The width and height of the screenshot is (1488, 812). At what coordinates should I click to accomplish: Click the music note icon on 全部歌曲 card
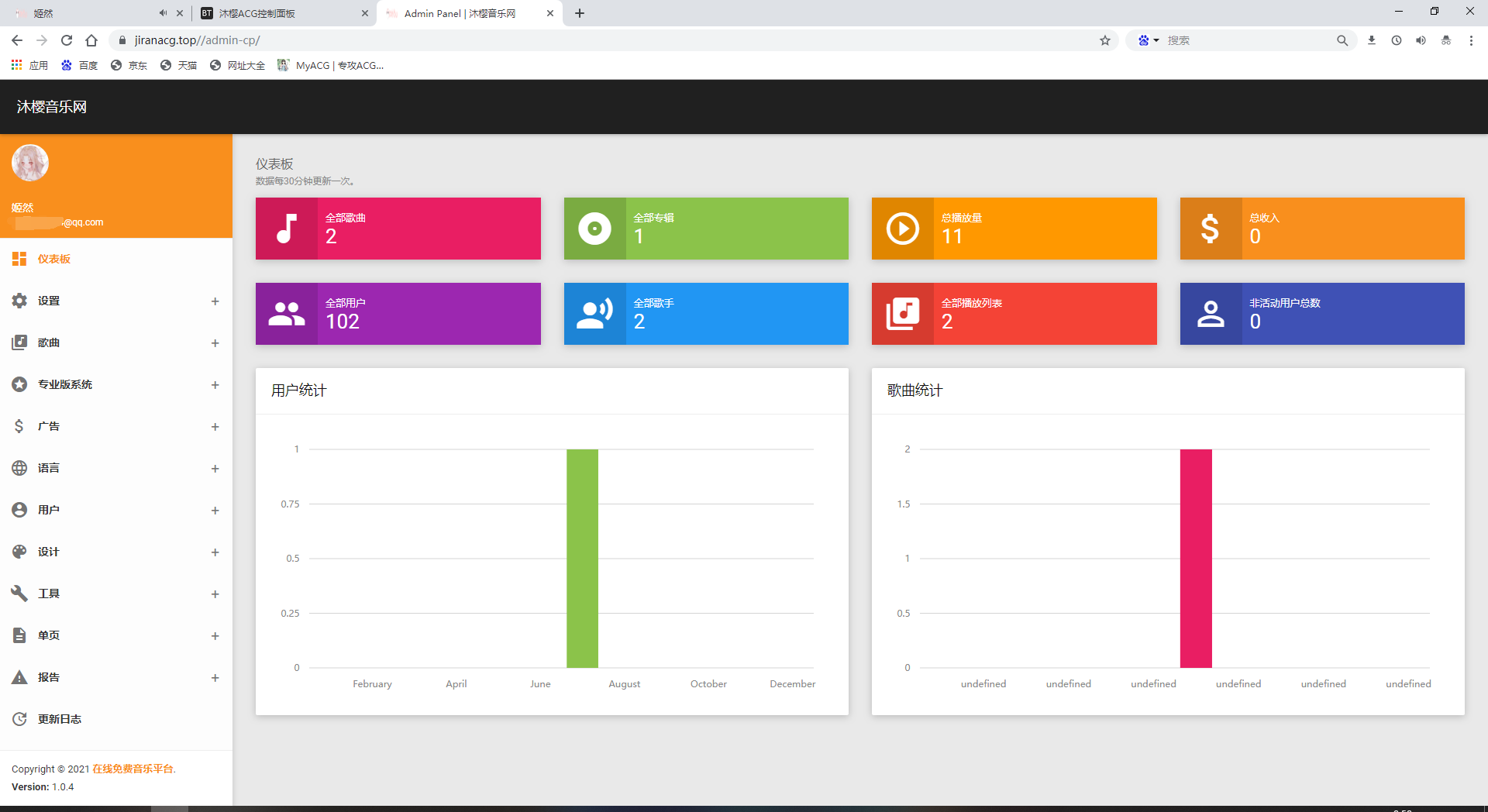coord(287,229)
